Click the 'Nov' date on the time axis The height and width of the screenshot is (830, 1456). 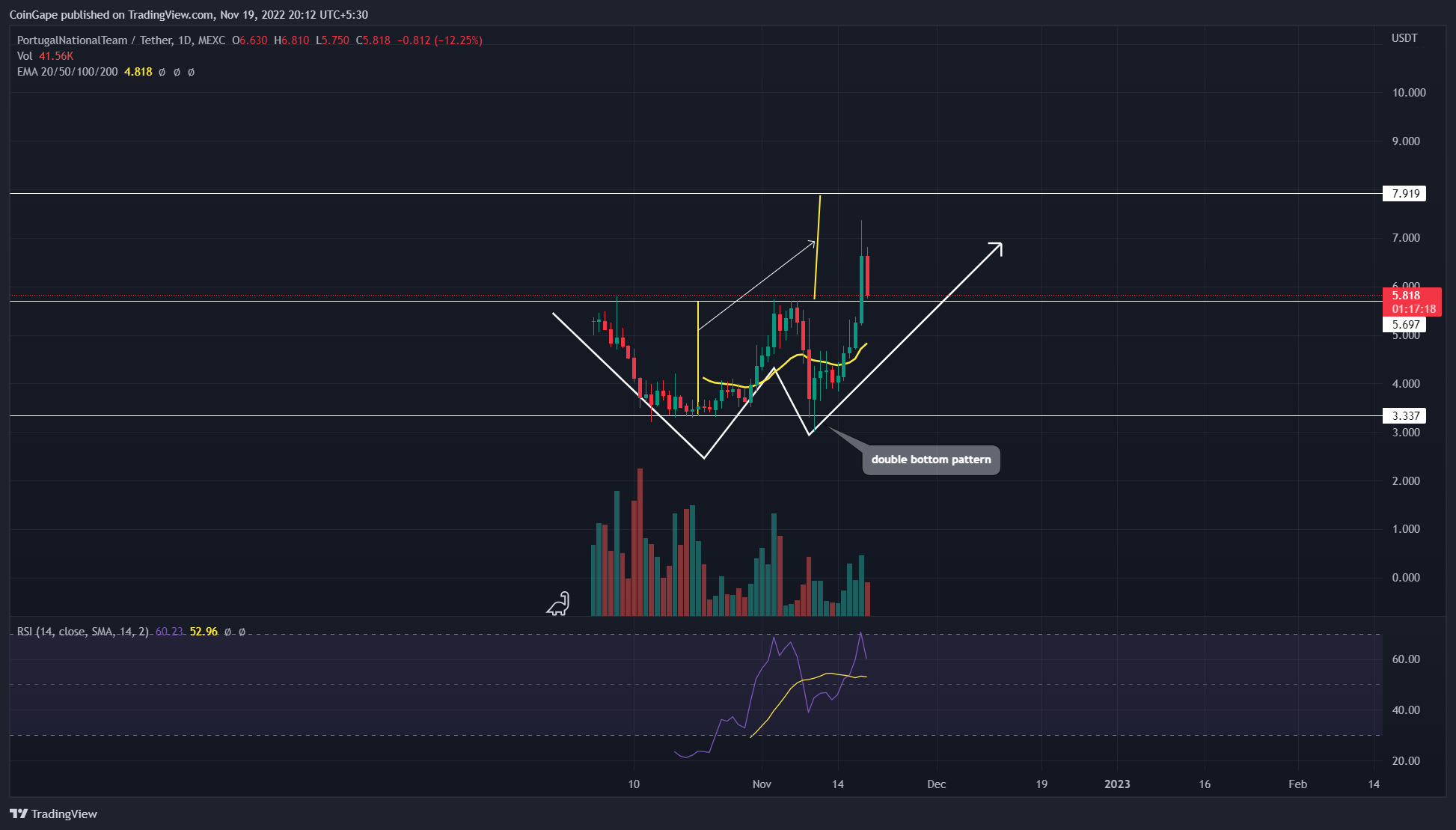pos(762,784)
